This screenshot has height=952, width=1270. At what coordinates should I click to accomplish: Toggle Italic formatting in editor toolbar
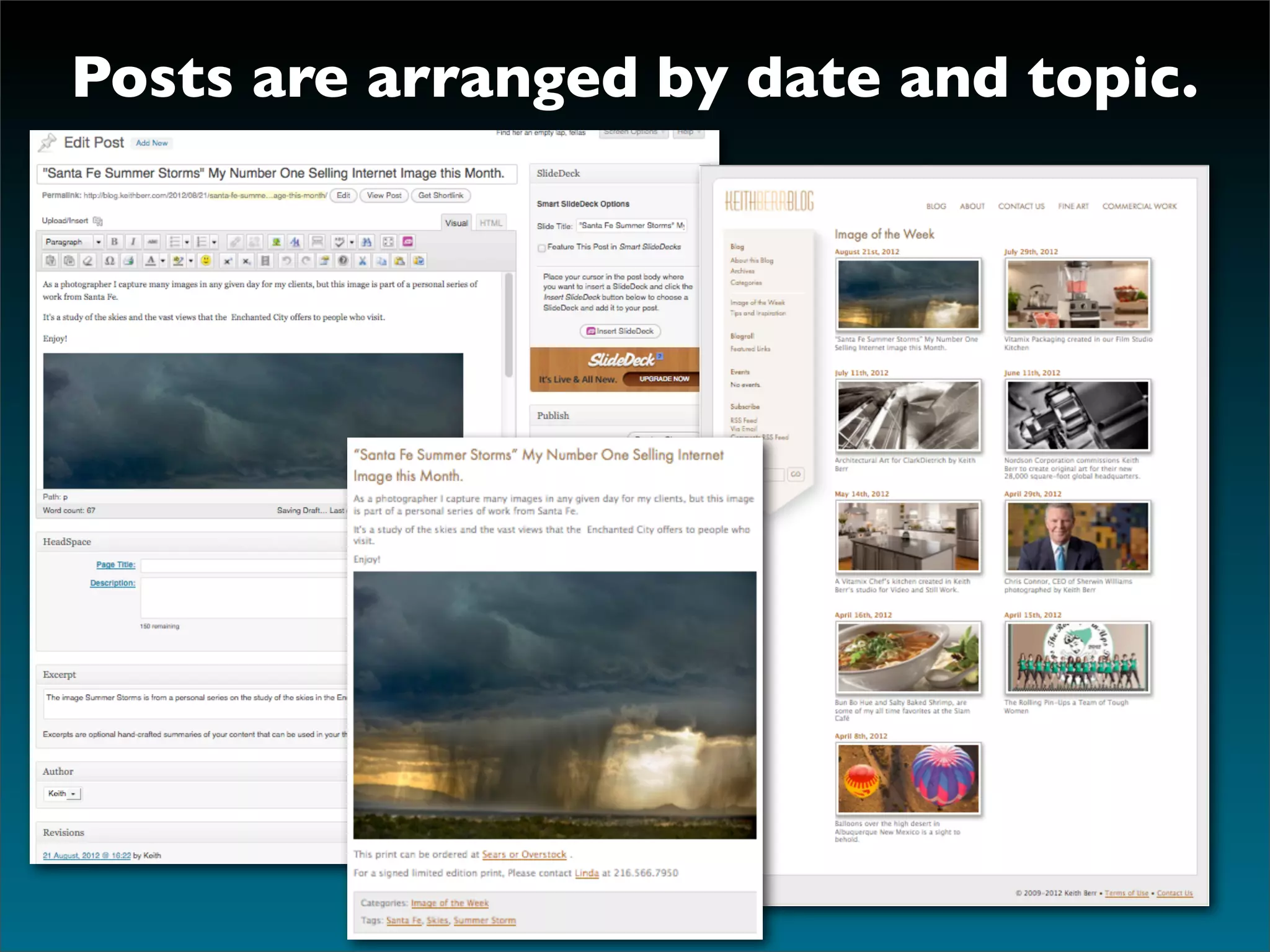tap(133, 242)
